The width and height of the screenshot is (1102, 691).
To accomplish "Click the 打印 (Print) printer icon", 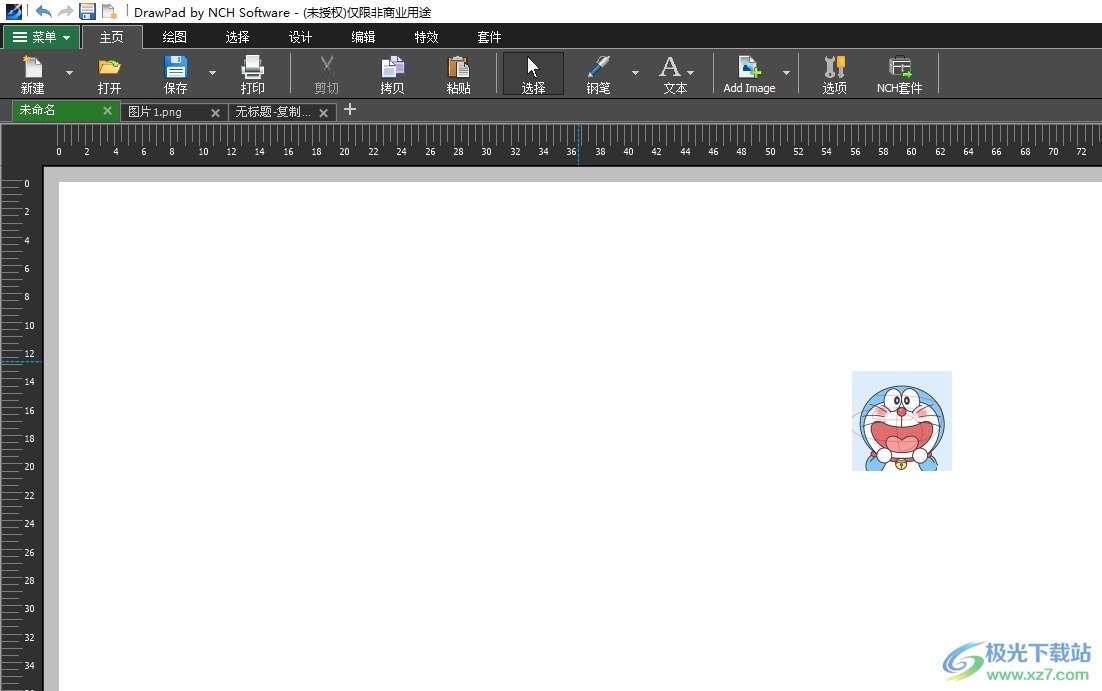I will (x=253, y=68).
